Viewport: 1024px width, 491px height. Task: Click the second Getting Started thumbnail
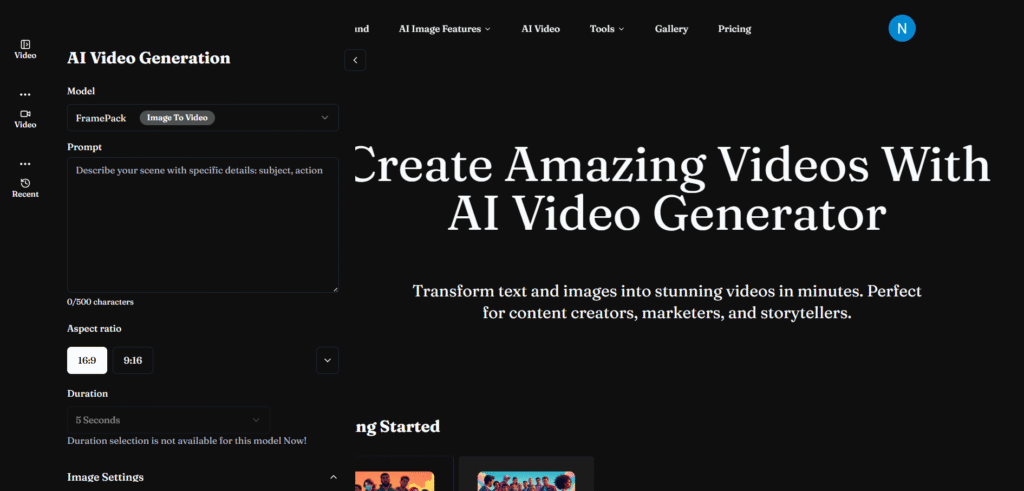click(526, 481)
